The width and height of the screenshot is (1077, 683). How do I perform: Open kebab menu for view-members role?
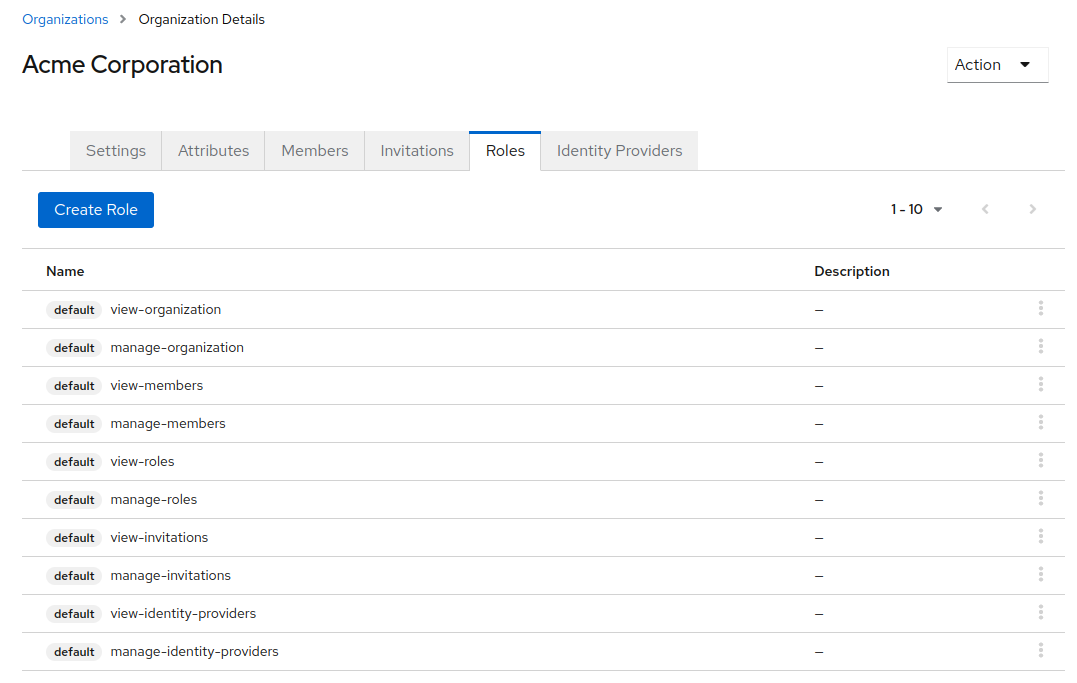1040,385
